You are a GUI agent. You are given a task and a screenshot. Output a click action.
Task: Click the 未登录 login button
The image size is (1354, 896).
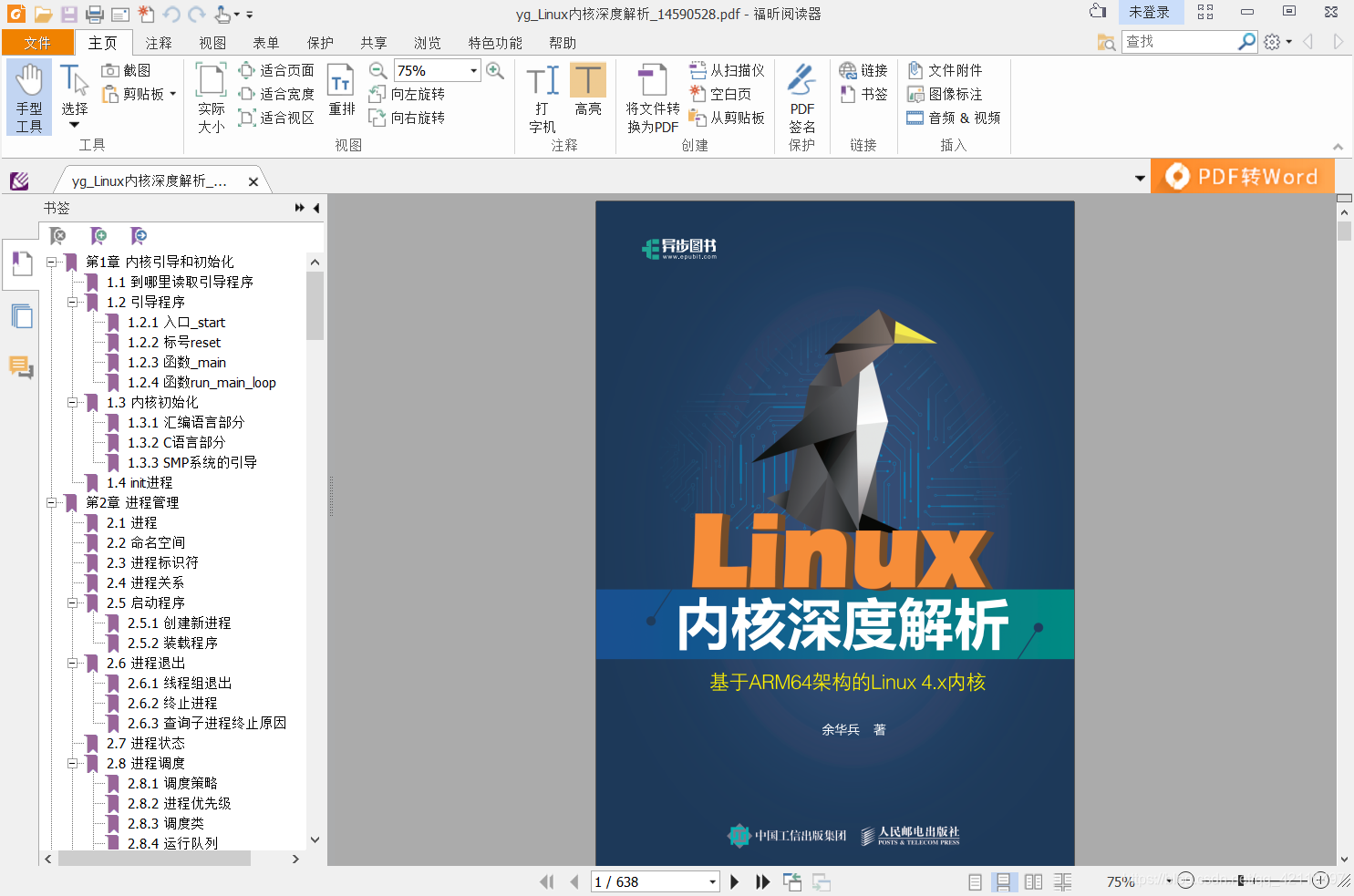1149,12
